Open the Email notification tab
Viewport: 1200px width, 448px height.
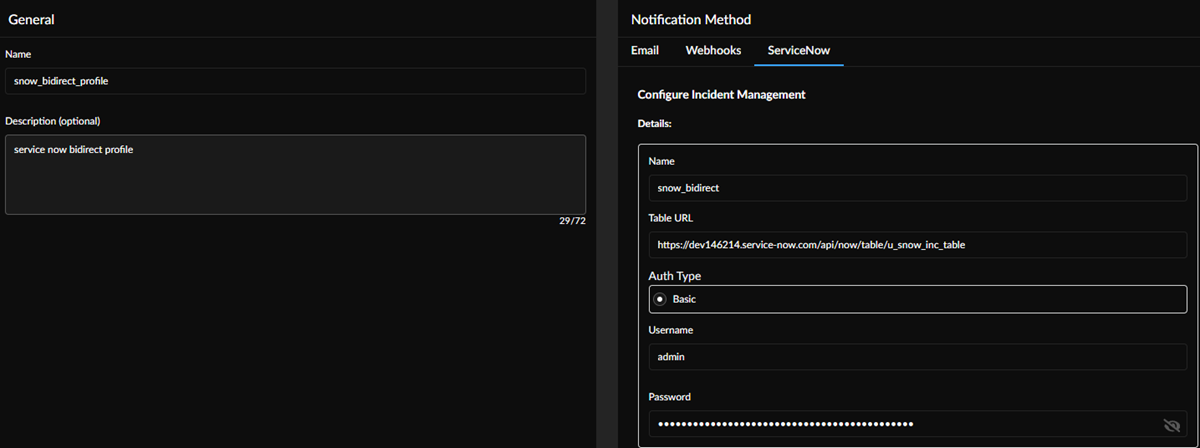click(645, 50)
